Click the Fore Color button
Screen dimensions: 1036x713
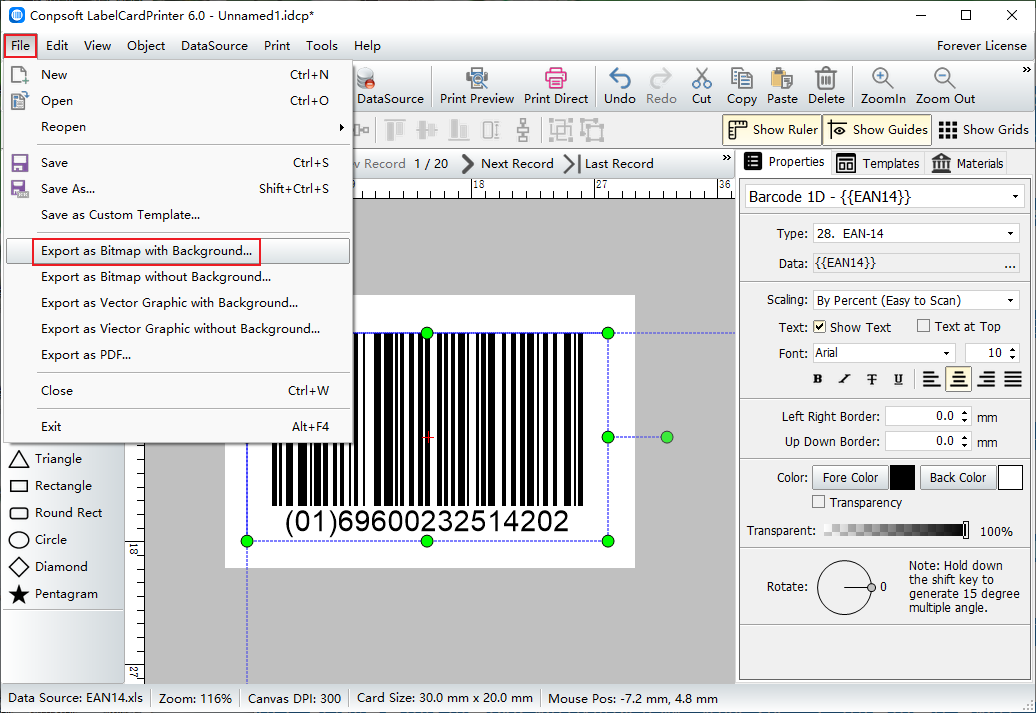(x=850, y=477)
